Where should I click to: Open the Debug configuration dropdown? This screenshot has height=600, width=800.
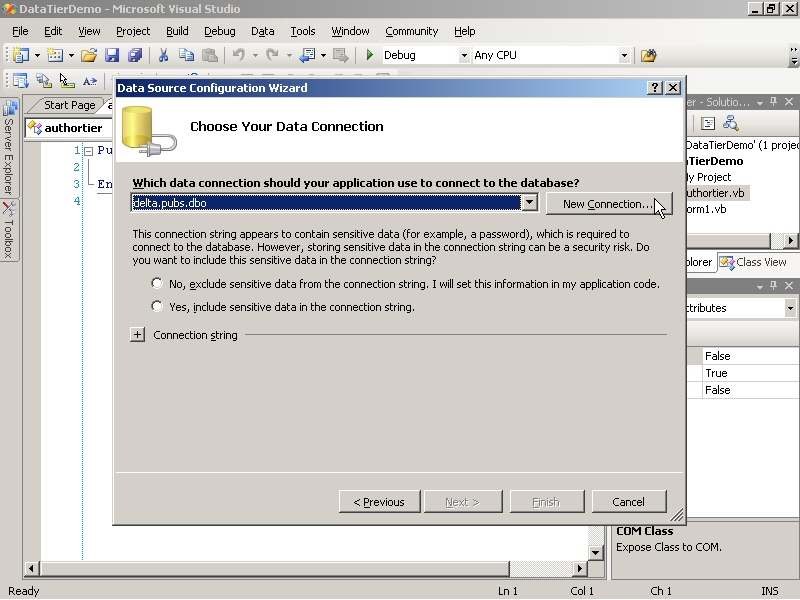tap(464, 55)
